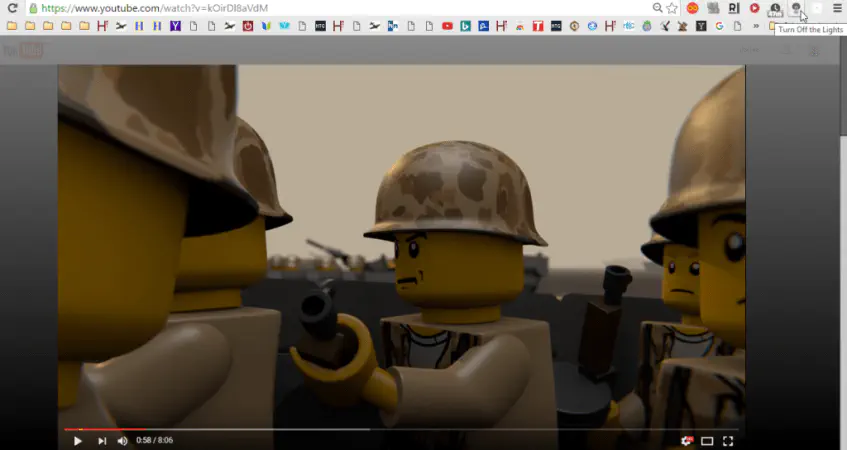Open Chrome hamburger menu
This screenshot has height=450, width=847.
837,8
